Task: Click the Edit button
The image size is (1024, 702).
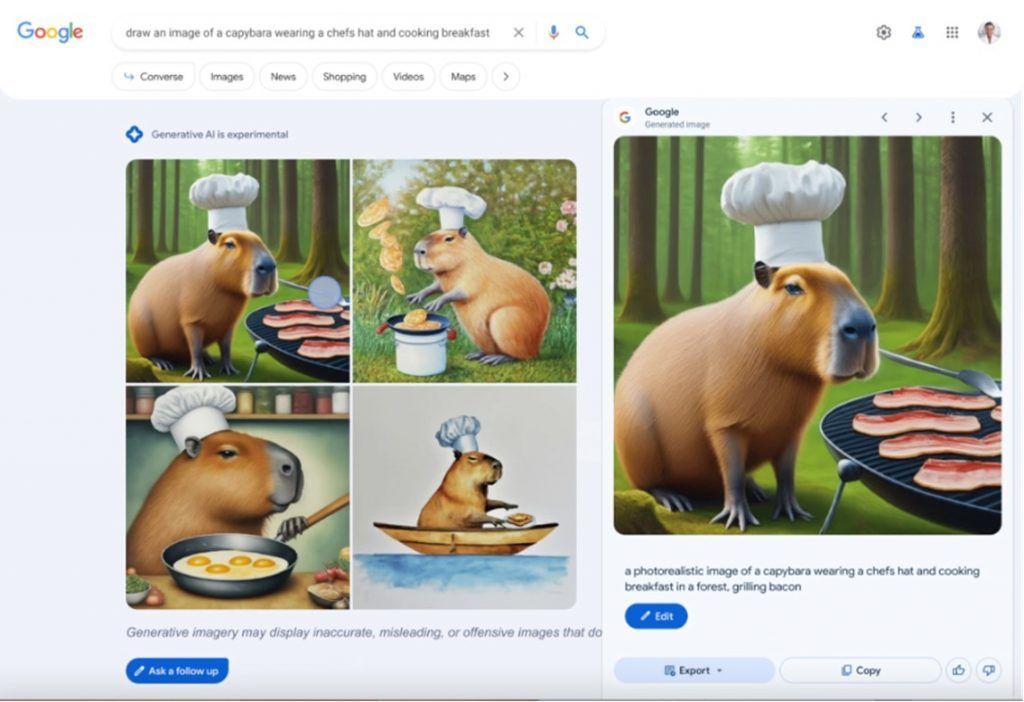Action: (656, 616)
